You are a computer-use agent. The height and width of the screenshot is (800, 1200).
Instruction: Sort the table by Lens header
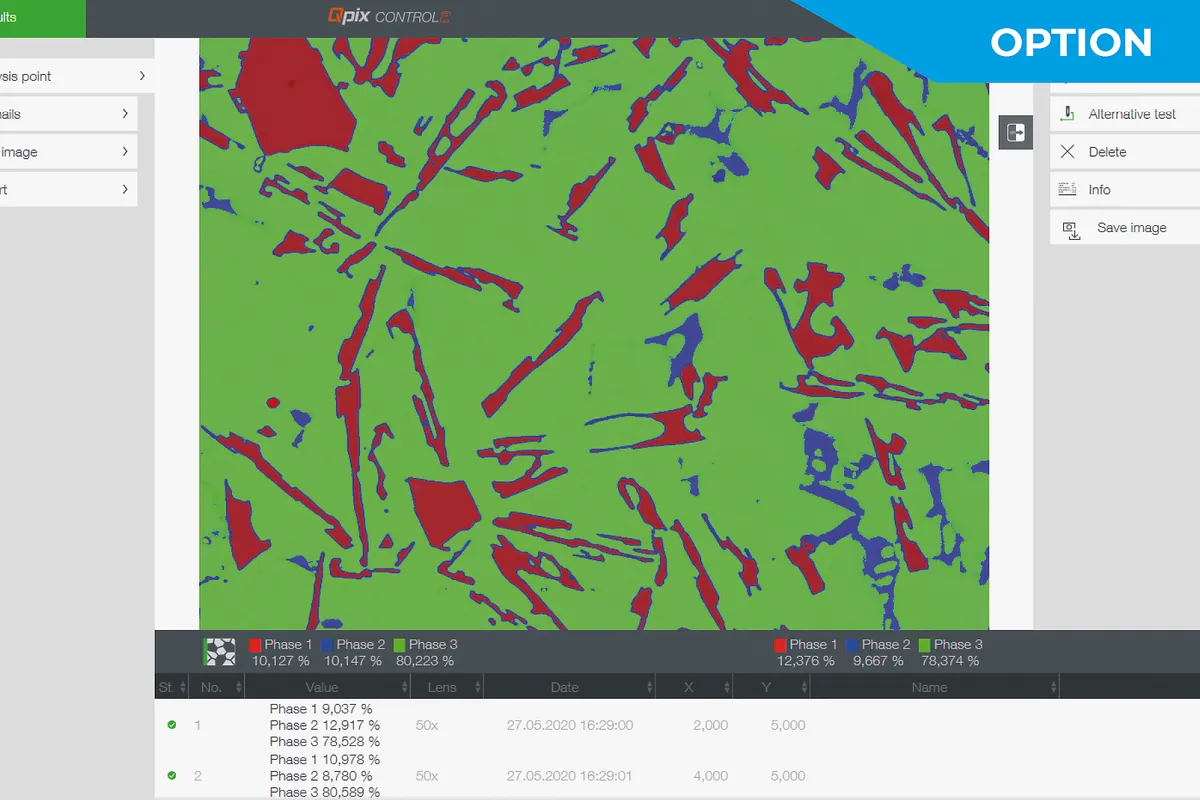pos(441,687)
